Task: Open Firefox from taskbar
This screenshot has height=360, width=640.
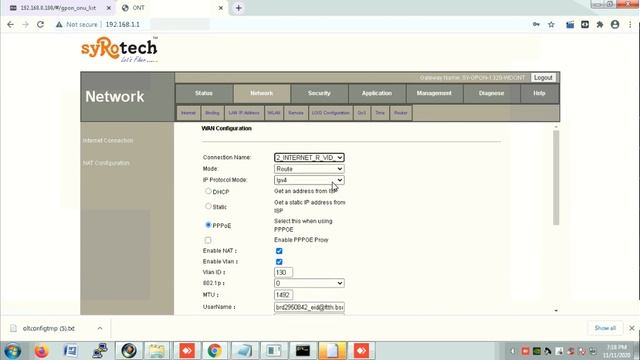Action: click(41, 351)
